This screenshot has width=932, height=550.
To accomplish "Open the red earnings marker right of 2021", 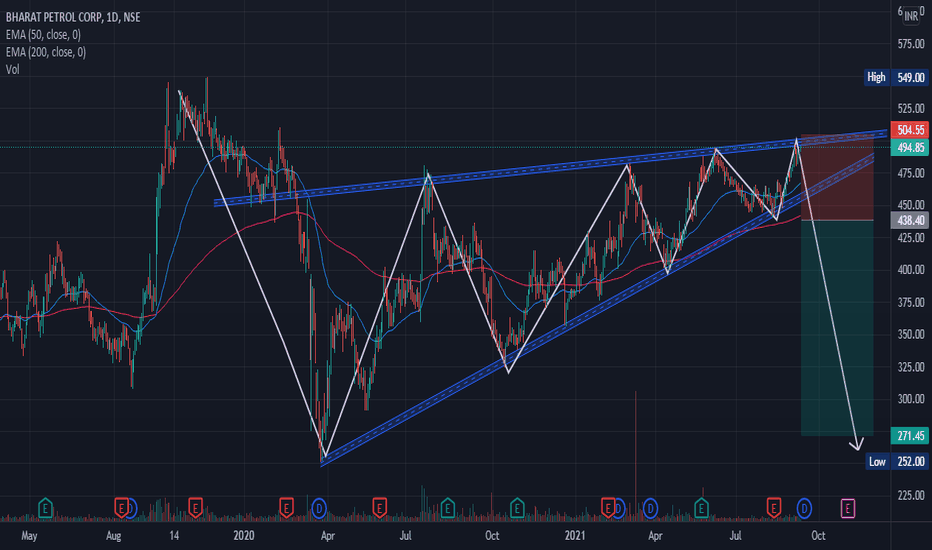I will (x=607, y=508).
